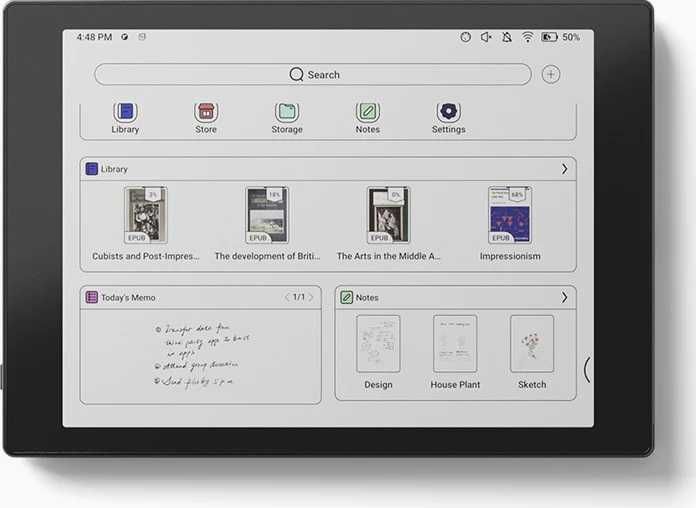Open the Library app icon
The width and height of the screenshot is (696, 508).
tap(125, 112)
